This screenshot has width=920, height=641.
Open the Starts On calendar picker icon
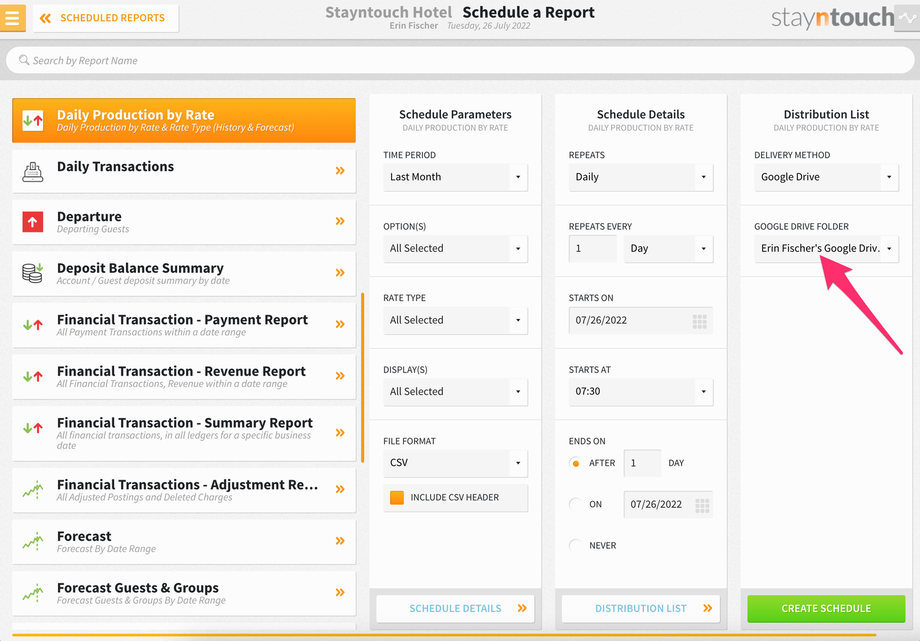click(x=699, y=321)
